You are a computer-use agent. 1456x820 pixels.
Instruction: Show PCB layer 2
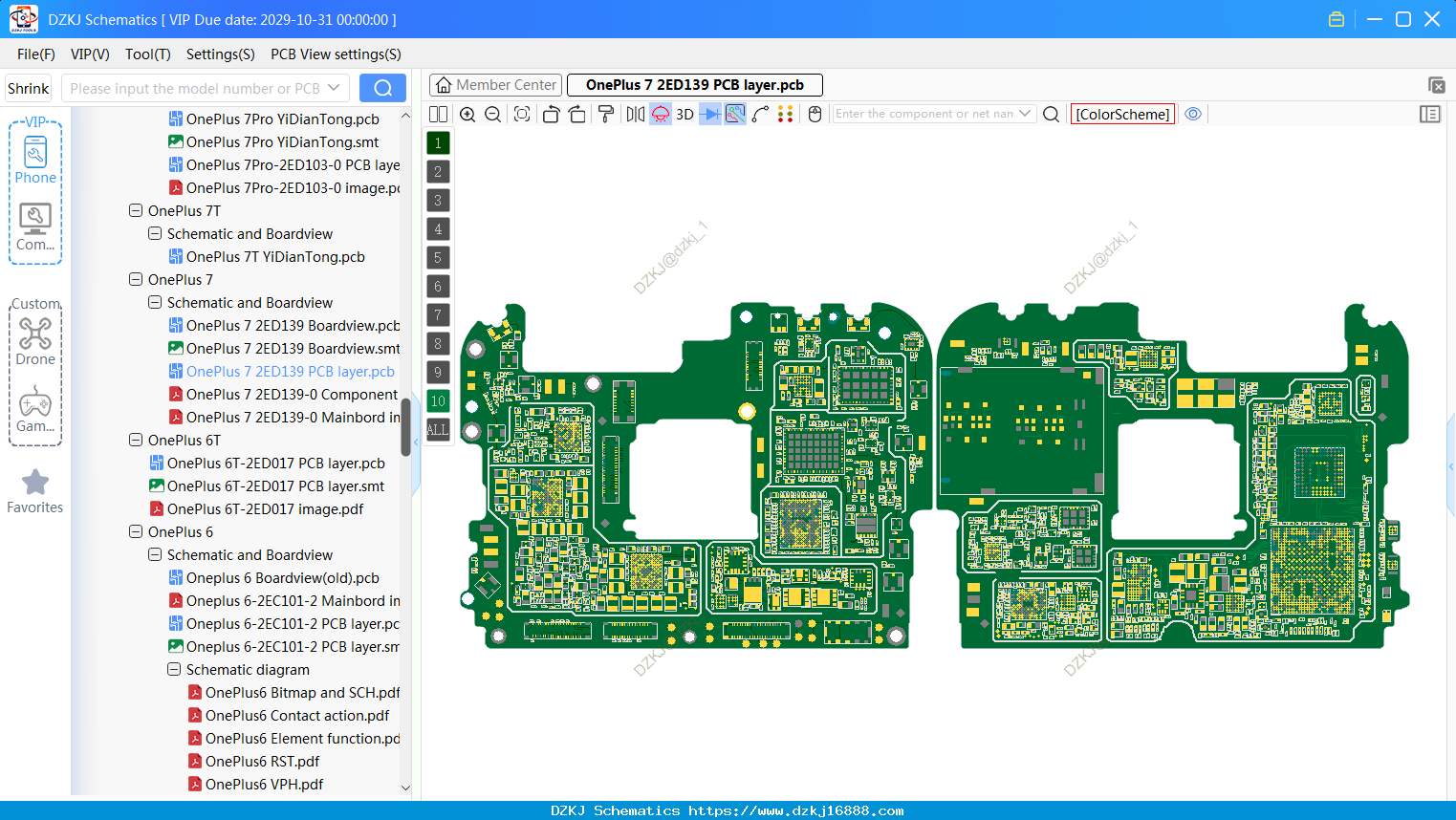438,171
